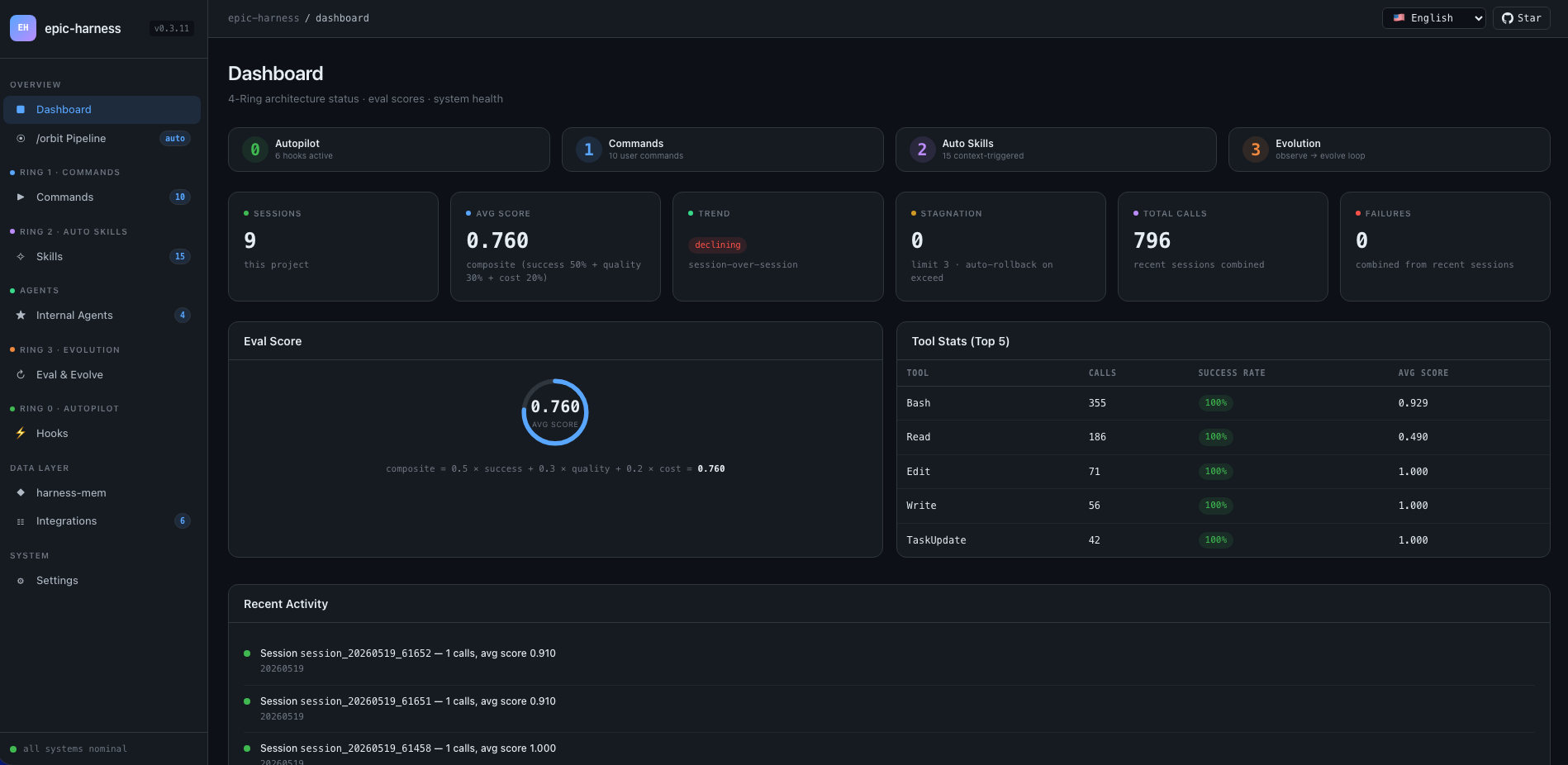Click the Eval & Evolve refresh icon
This screenshot has height=765, width=1568.
(21, 375)
